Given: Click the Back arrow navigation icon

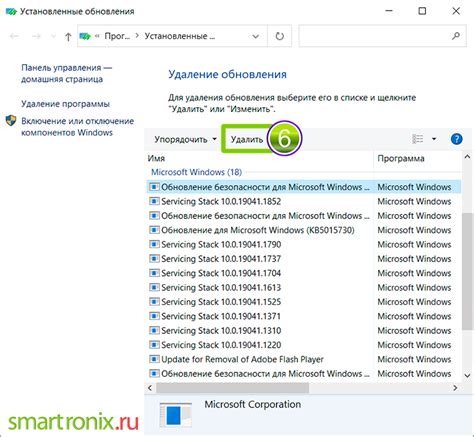Looking at the screenshot, I should click(14, 36).
